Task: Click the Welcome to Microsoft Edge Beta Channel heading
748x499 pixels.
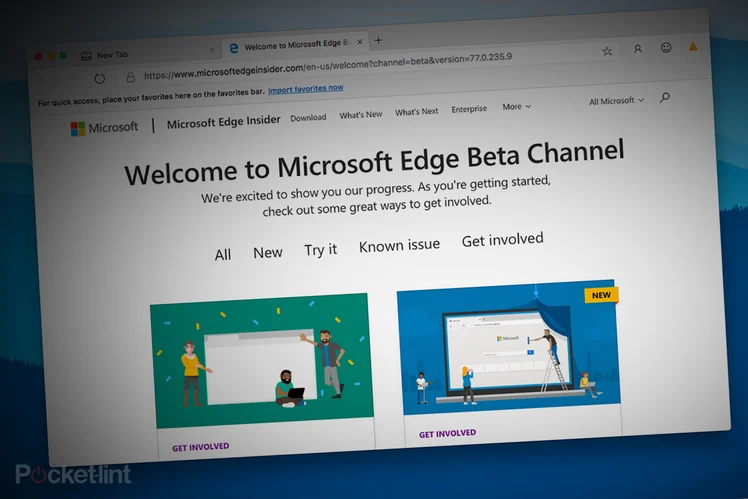Action: 374,162
